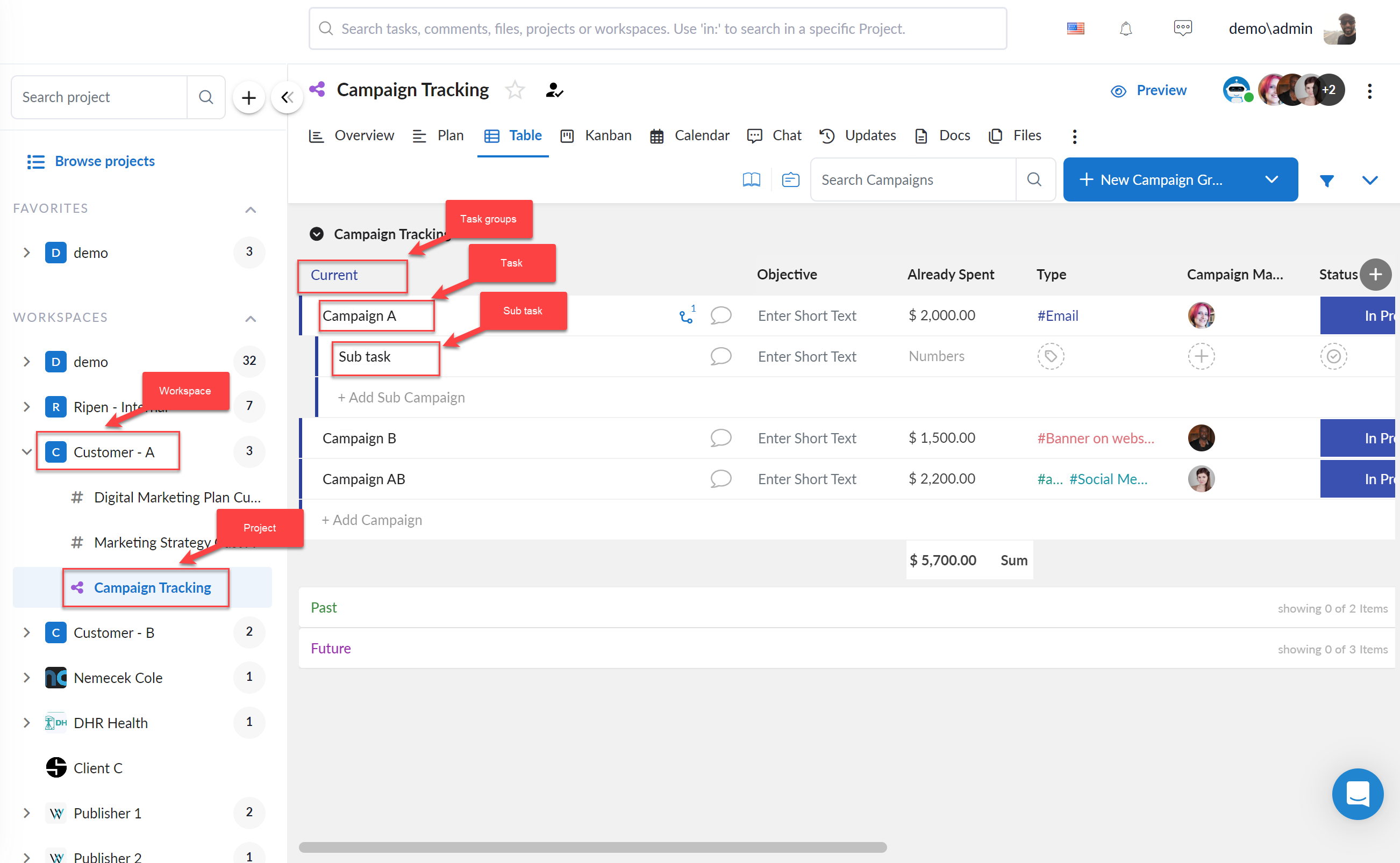Screen dimensions: 1400x863
Task: Open project options three-dot menu
Action: [1369, 91]
